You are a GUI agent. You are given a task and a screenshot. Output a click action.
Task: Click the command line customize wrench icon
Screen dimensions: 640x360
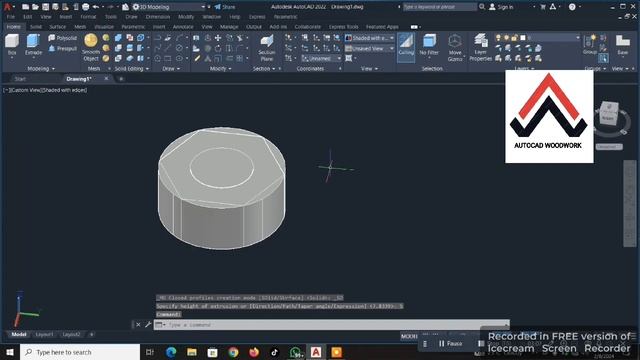(x=148, y=325)
